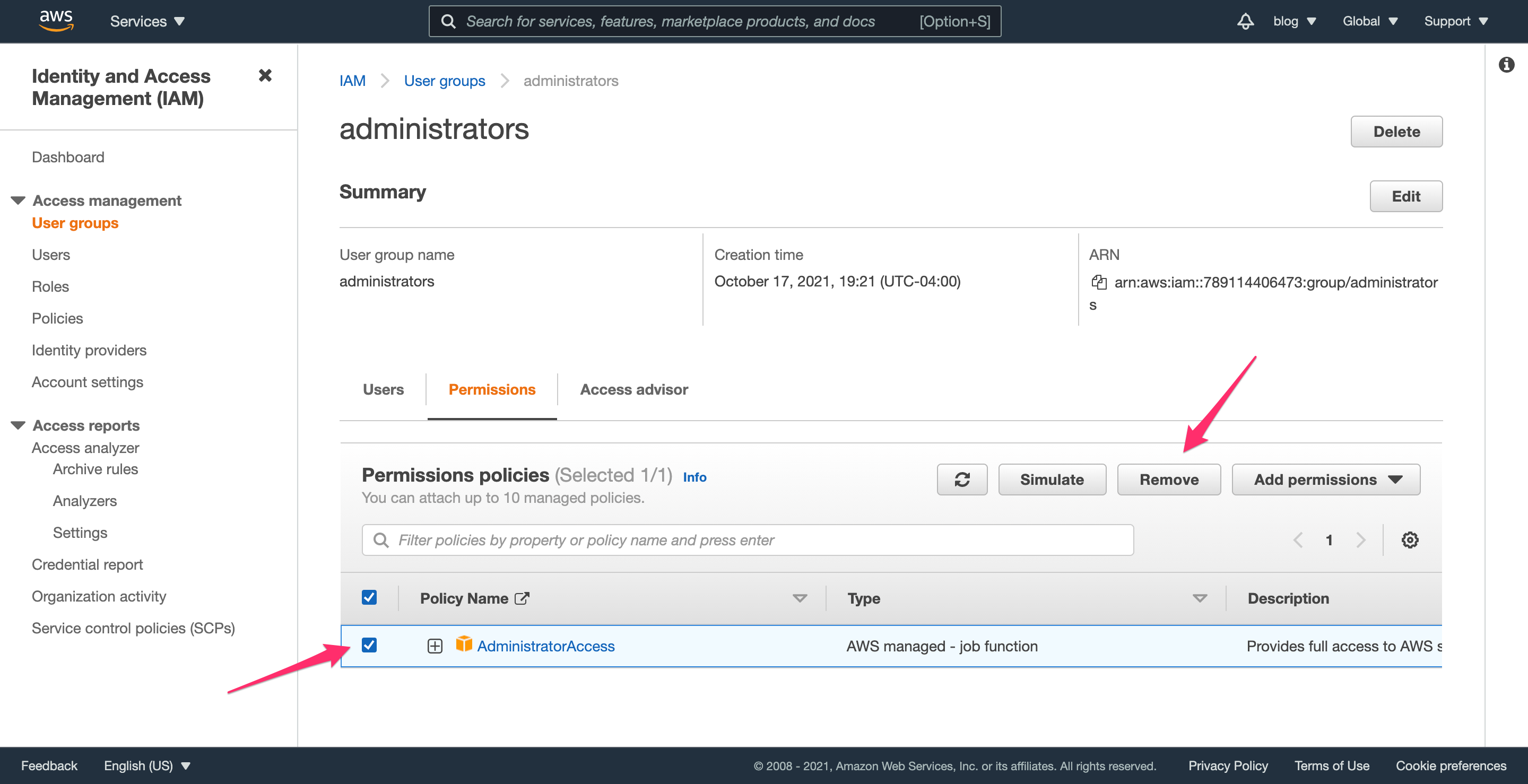This screenshot has width=1528, height=784.
Task: Open the policies table settings gear
Action: (x=1409, y=539)
